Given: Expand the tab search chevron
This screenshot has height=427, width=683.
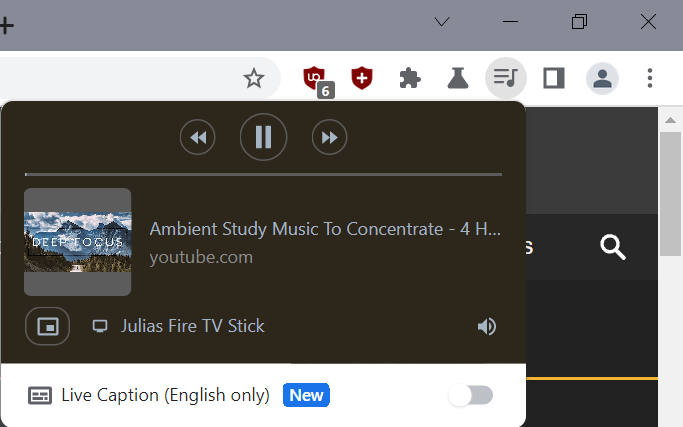Looking at the screenshot, I should pyautogui.click(x=442, y=22).
